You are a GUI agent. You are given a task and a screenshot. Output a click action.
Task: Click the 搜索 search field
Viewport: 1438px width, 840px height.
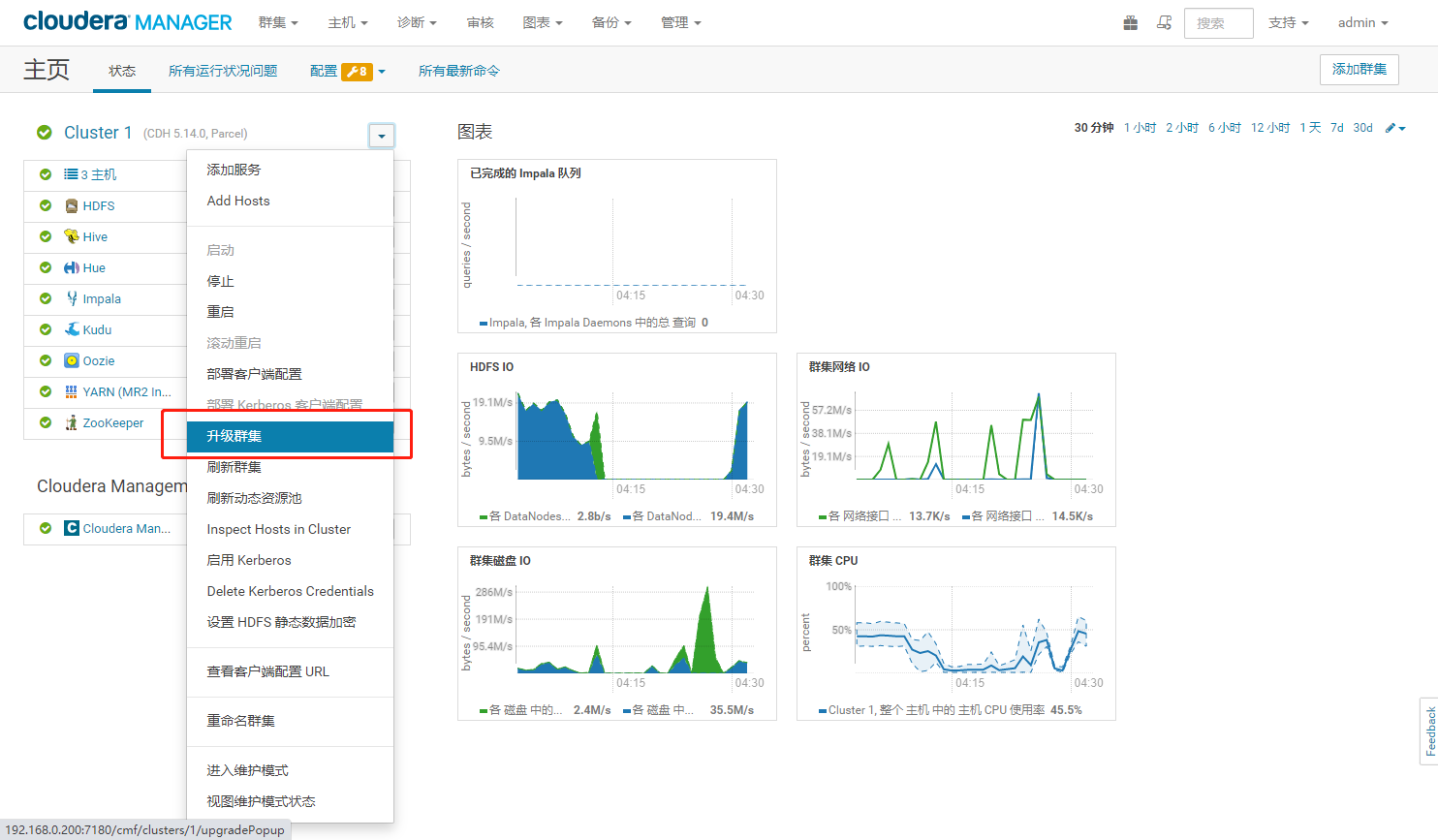[1218, 23]
